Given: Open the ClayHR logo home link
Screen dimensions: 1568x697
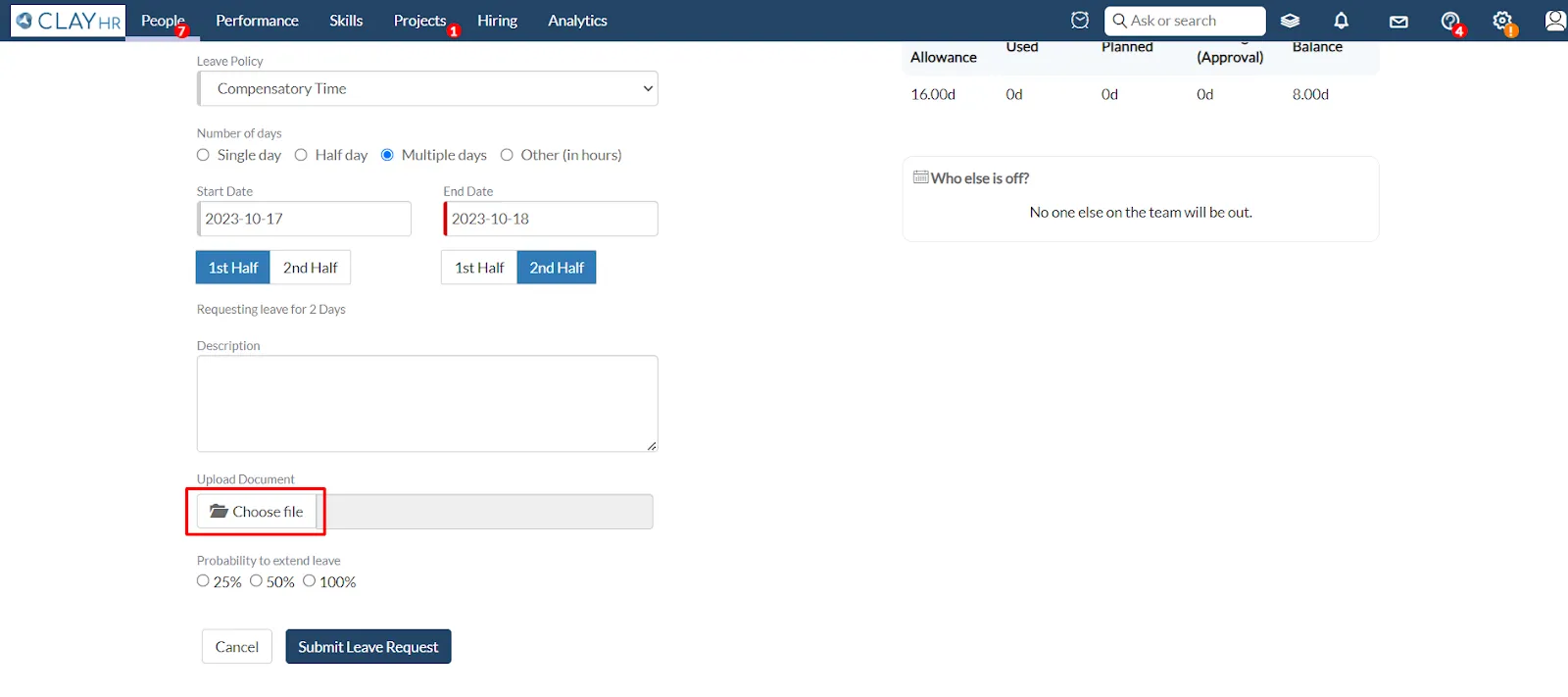Looking at the screenshot, I should pos(68,21).
